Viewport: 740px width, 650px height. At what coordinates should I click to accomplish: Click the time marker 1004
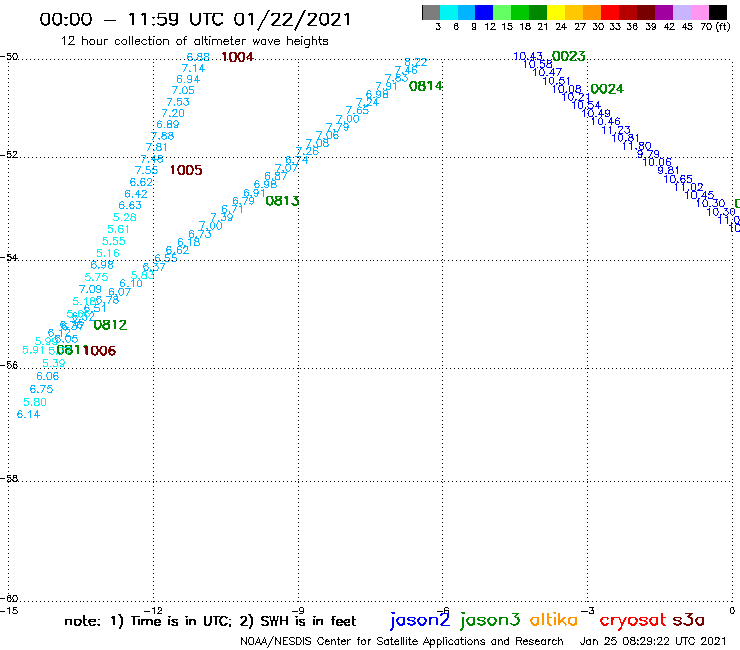[237, 57]
